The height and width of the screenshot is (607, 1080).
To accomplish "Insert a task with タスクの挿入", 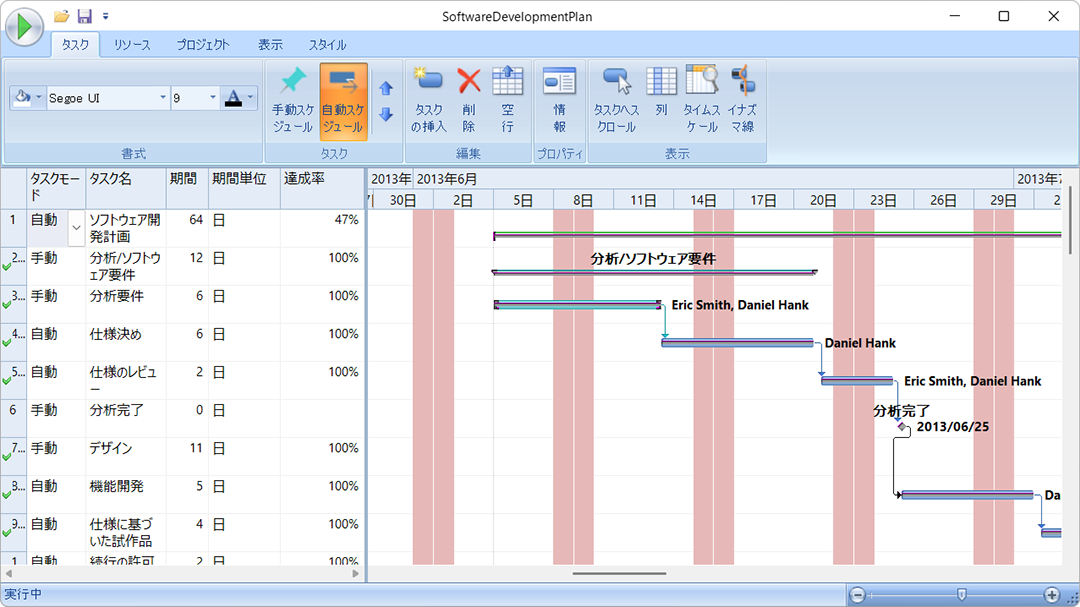I will pos(428,101).
